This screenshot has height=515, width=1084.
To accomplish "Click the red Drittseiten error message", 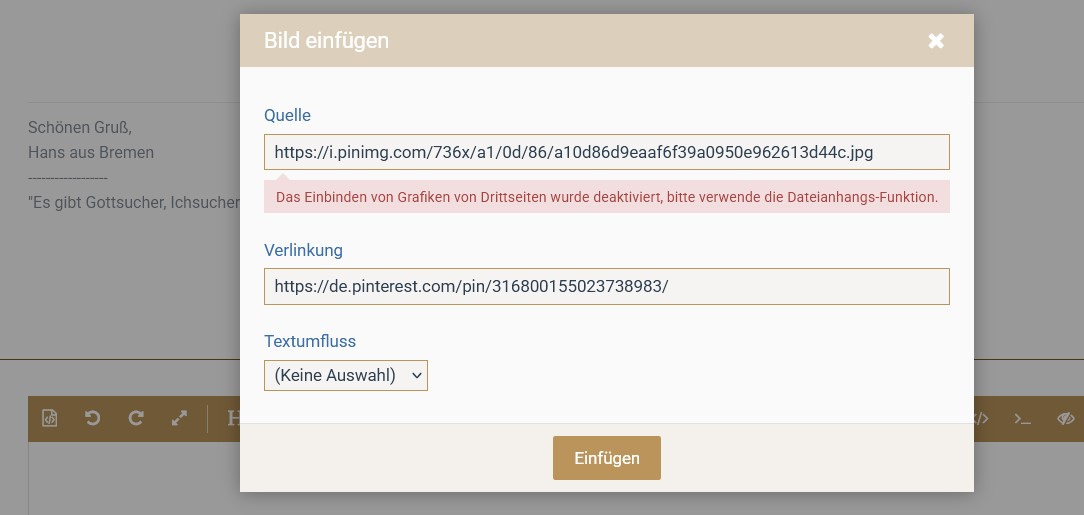I will (x=606, y=197).
